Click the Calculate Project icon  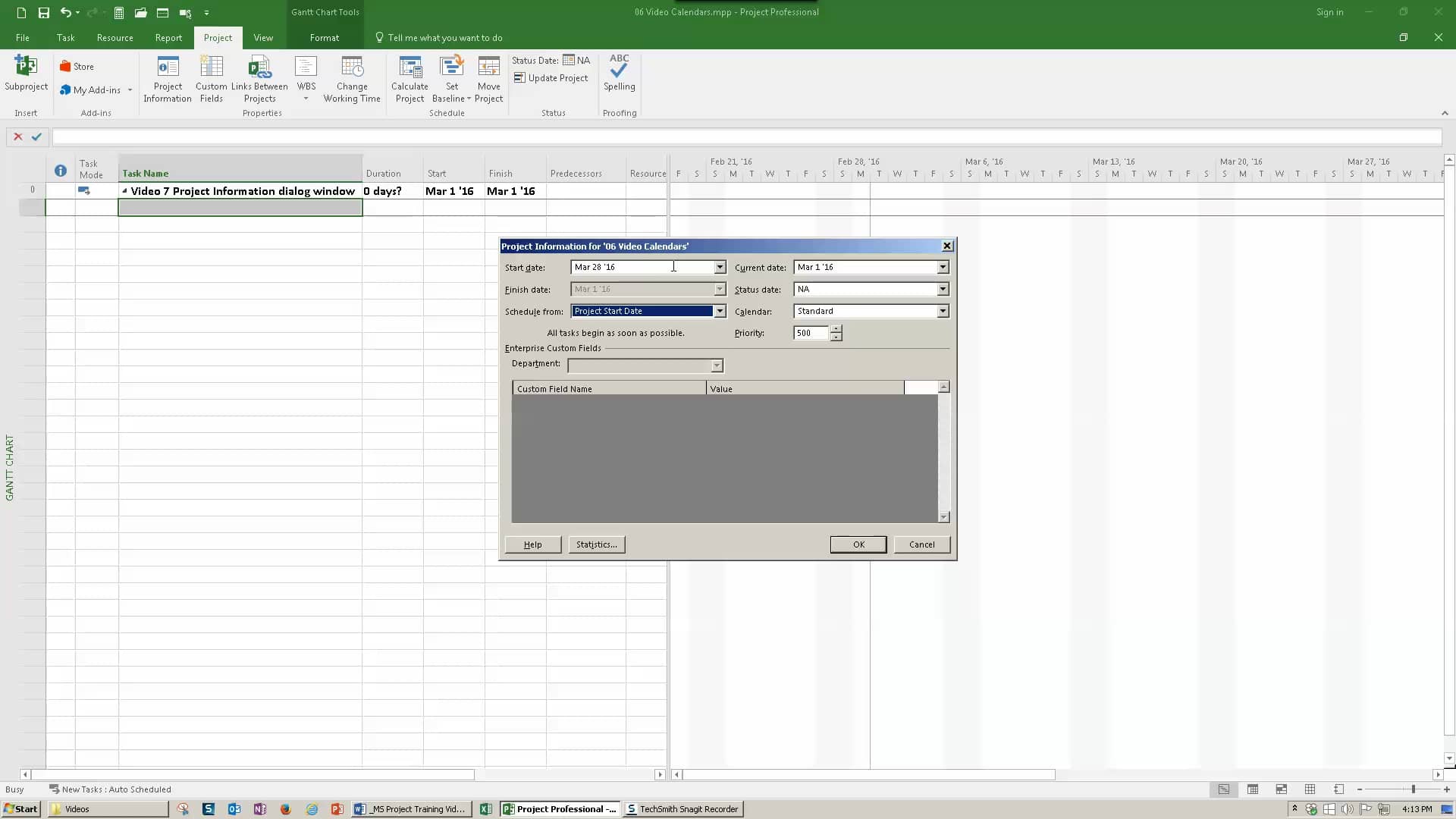coord(409,79)
